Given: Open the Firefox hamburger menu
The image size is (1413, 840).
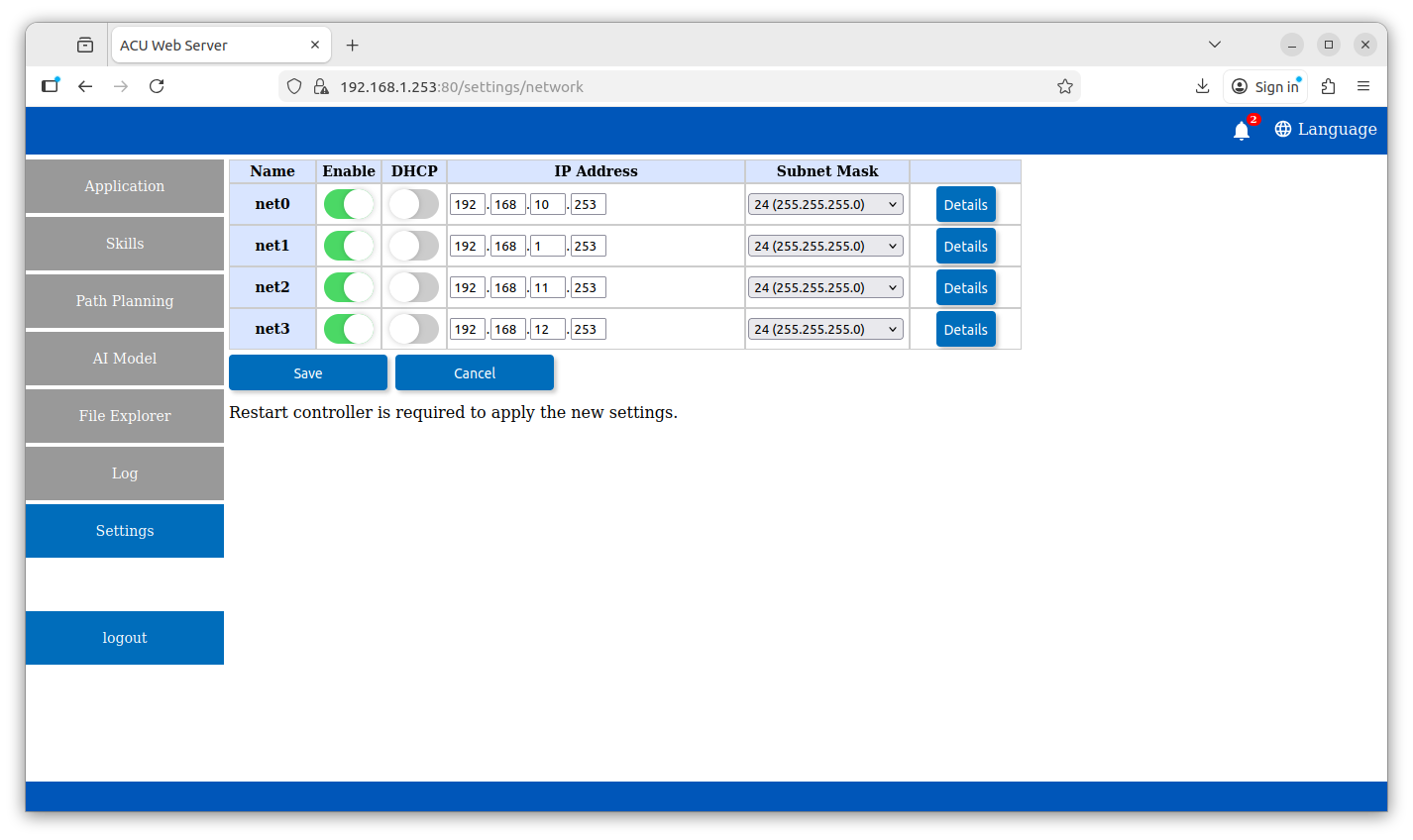Looking at the screenshot, I should click(x=1363, y=86).
